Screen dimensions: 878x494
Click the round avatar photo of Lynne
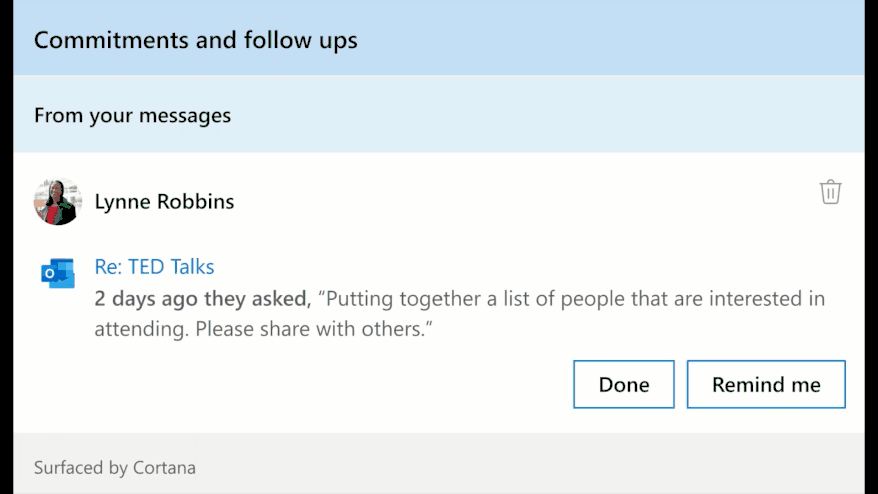(58, 202)
